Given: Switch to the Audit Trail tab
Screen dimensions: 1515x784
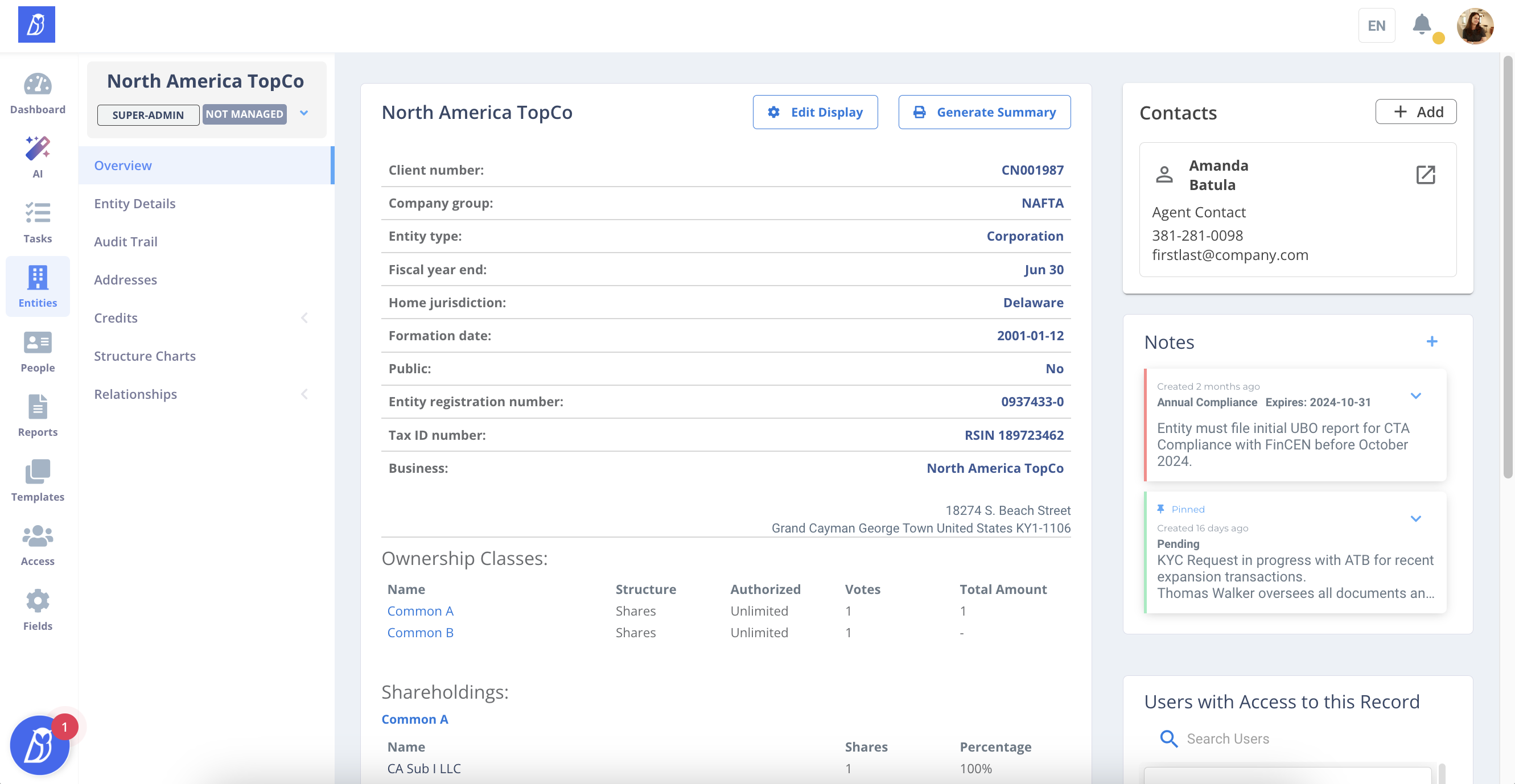Looking at the screenshot, I should tap(126, 242).
